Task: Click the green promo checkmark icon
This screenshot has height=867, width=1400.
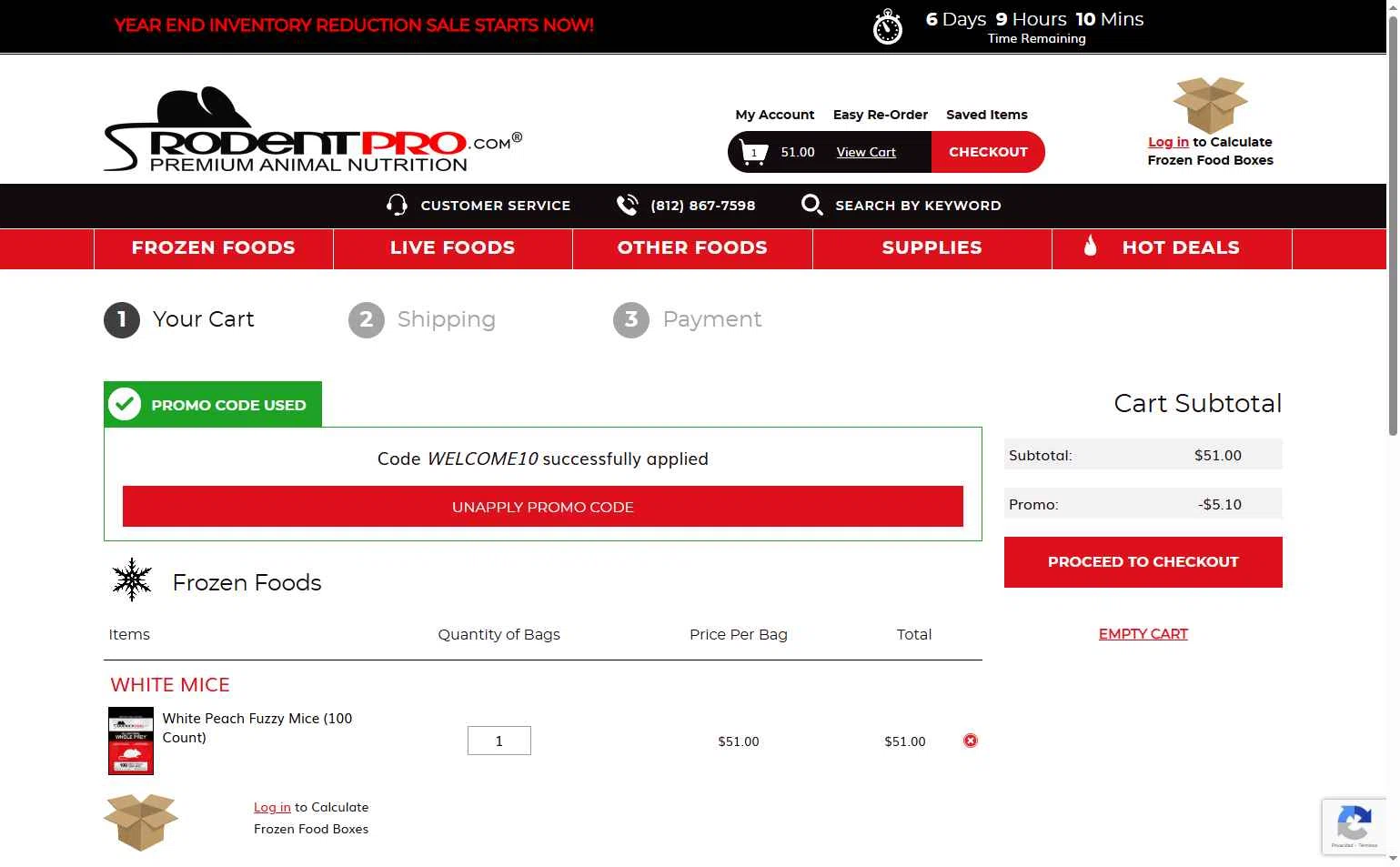Action: 125,404
